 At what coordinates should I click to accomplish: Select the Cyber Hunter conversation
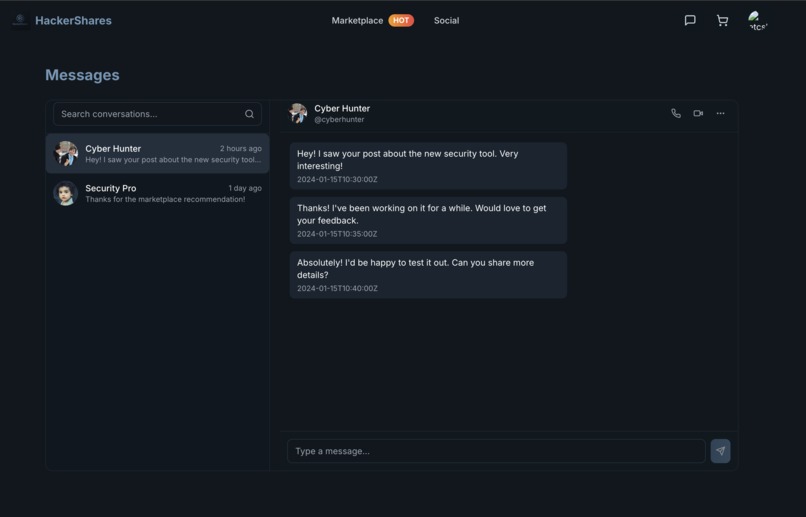(x=157, y=153)
